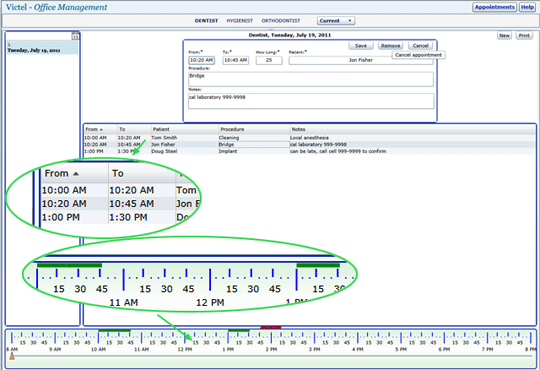Select the Tom Smith appointment row

[310, 138]
